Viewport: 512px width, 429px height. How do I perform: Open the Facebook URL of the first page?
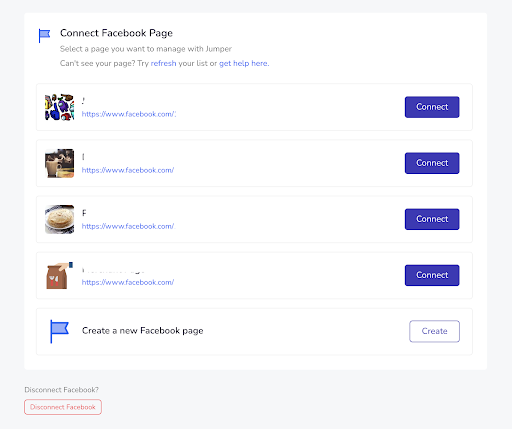pyautogui.click(x=129, y=114)
